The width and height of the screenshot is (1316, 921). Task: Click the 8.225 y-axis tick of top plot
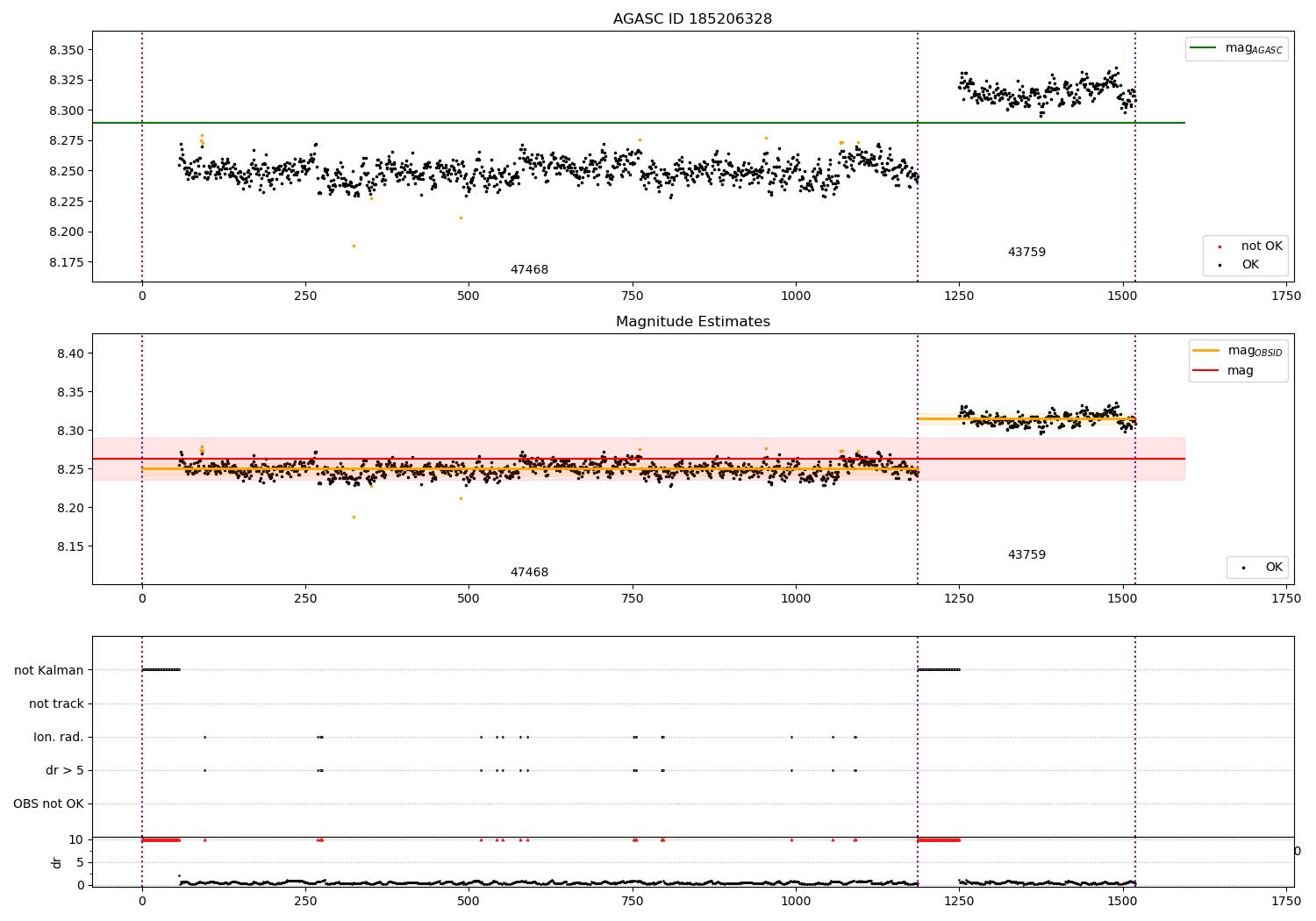[67, 202]
